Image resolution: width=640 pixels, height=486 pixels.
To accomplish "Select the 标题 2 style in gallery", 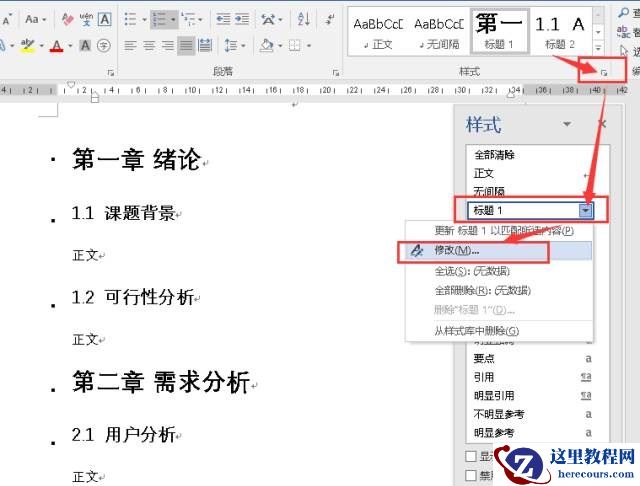I will [x=560, y=33].
